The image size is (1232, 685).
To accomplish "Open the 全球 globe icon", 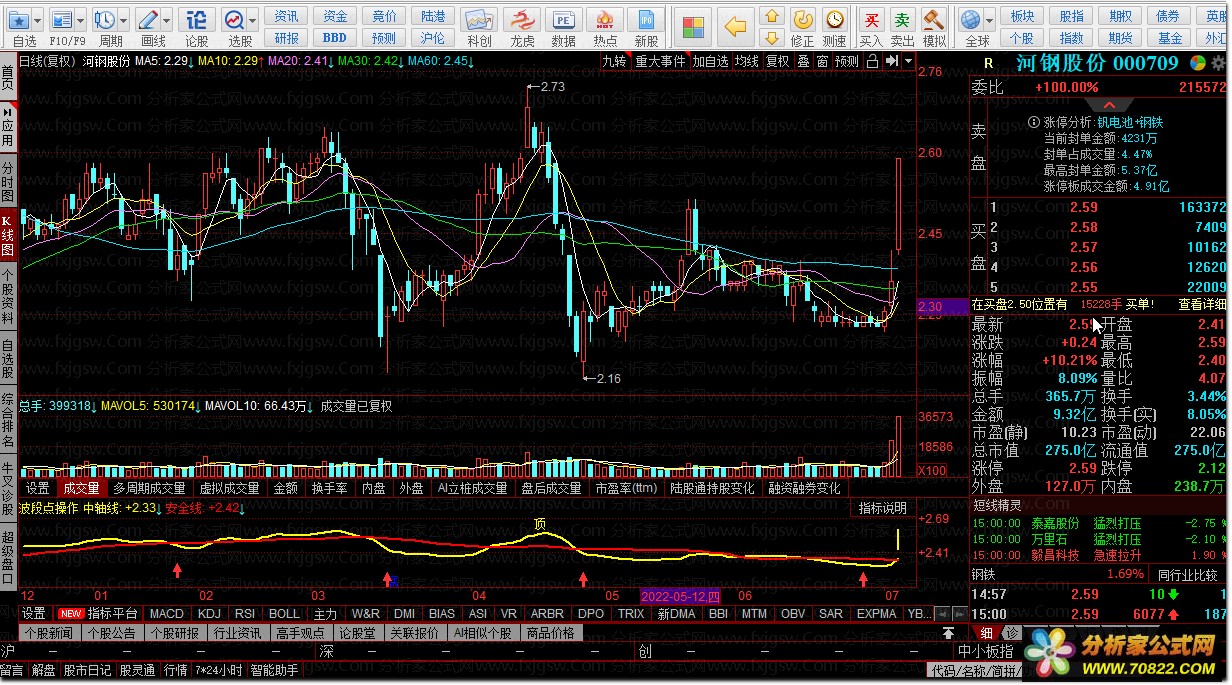I will coord(970,19).
